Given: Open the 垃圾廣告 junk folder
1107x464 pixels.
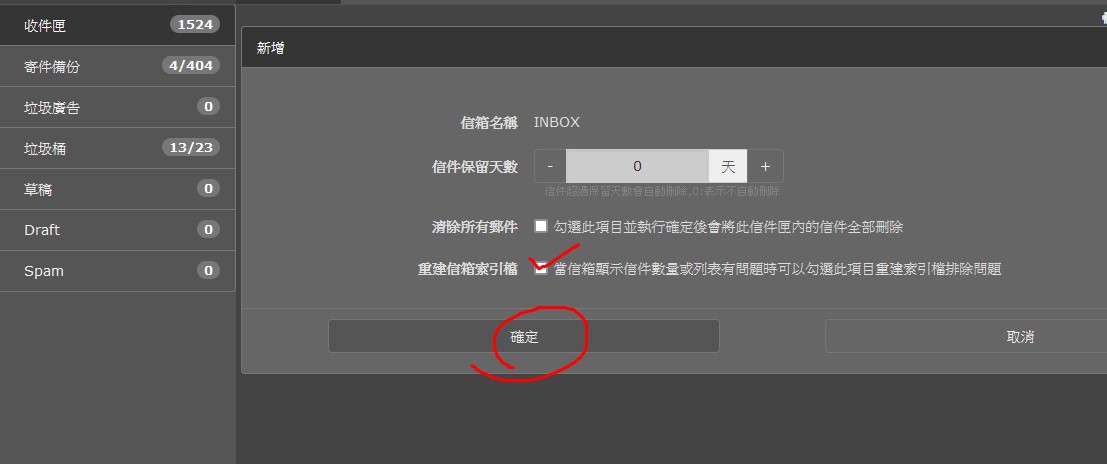Looking at the screenshot, I should (117, 107).
